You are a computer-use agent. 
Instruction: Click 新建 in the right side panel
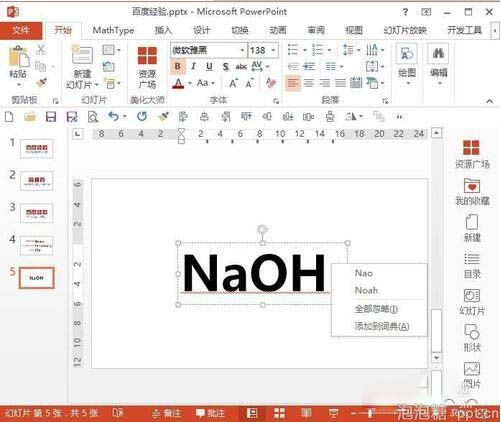tap(472, 228)
